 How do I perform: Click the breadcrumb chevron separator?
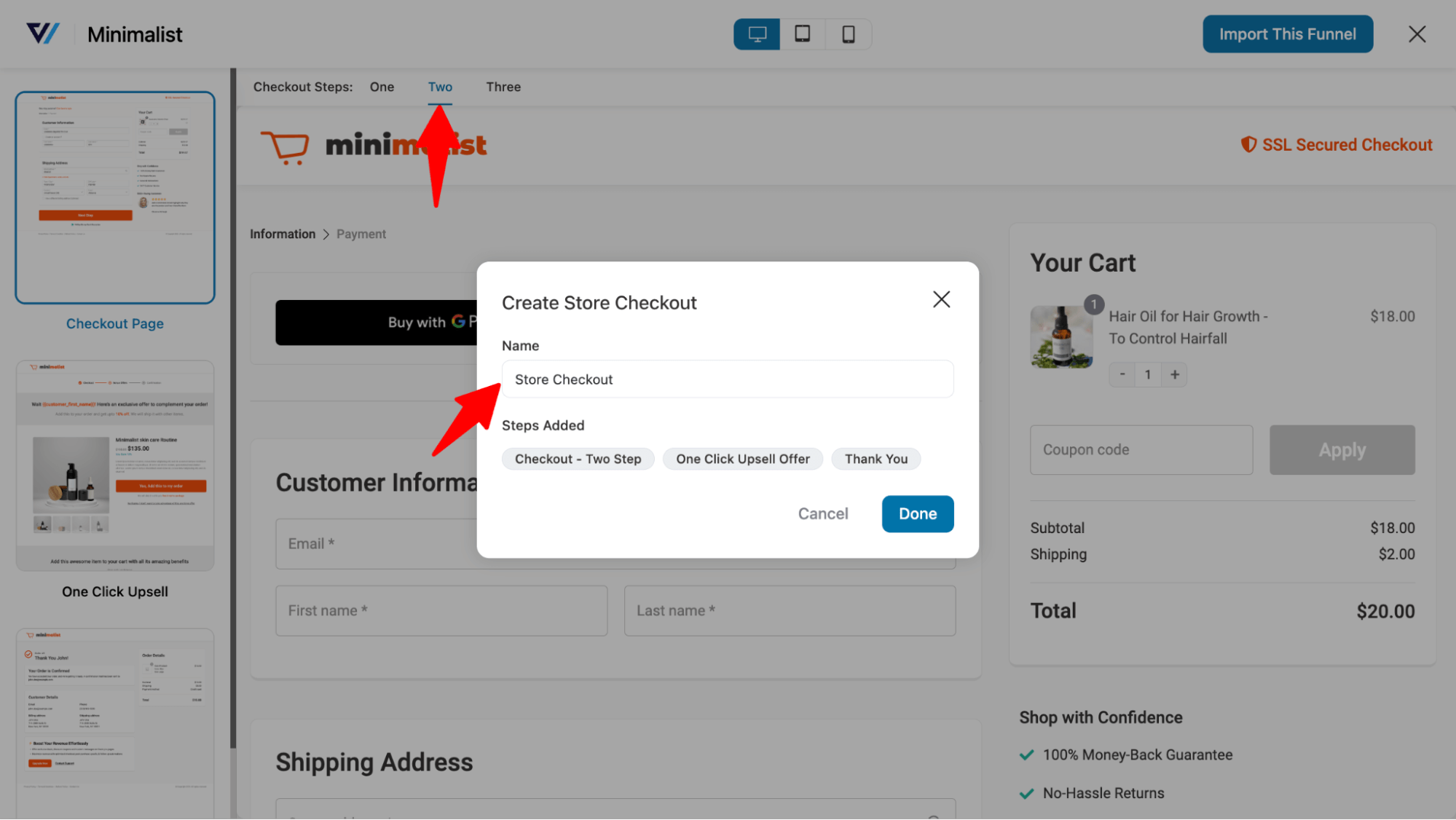(x=326, y=234)
